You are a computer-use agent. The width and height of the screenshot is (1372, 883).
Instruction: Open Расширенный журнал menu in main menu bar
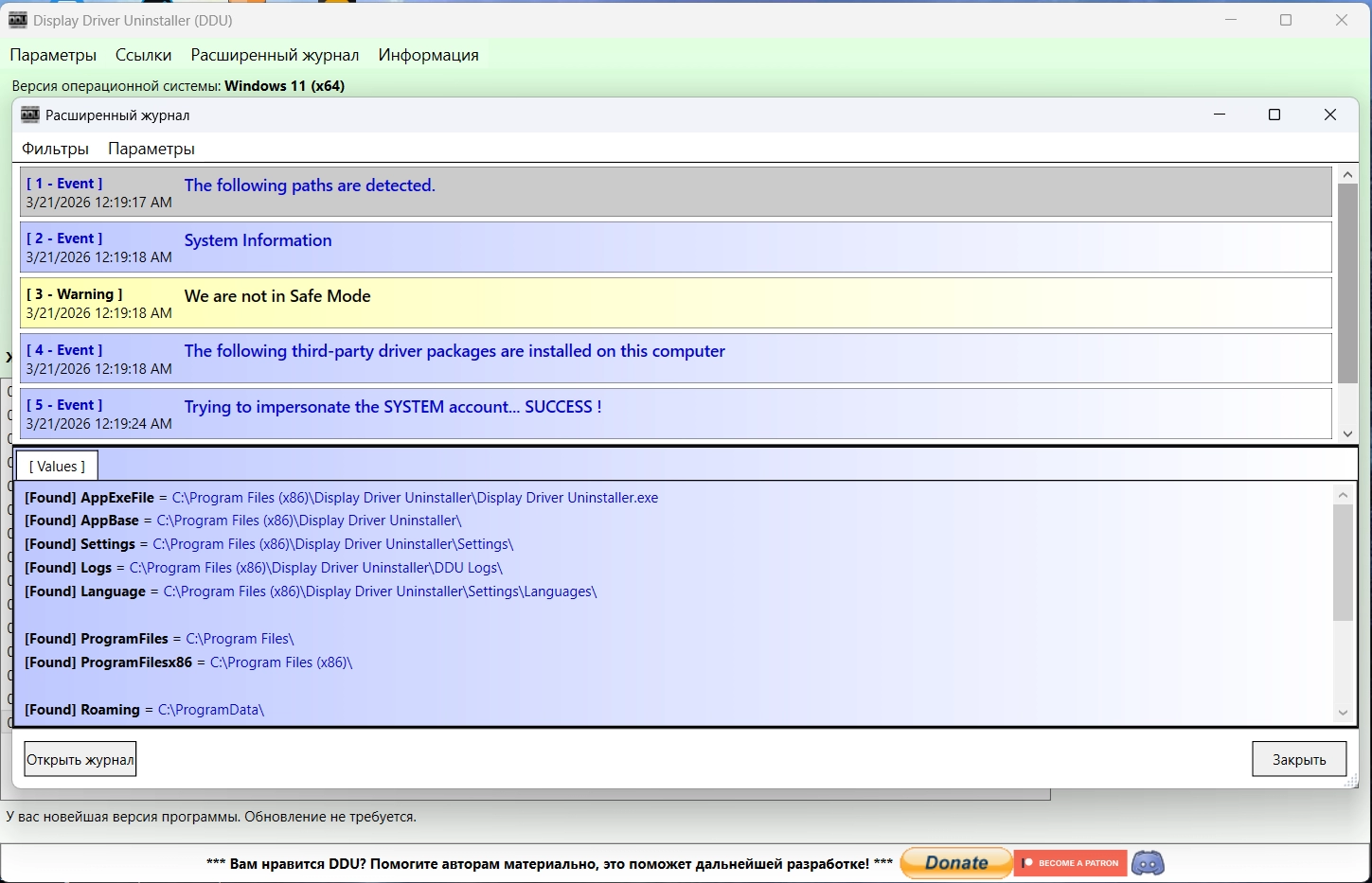pos(275,55)
